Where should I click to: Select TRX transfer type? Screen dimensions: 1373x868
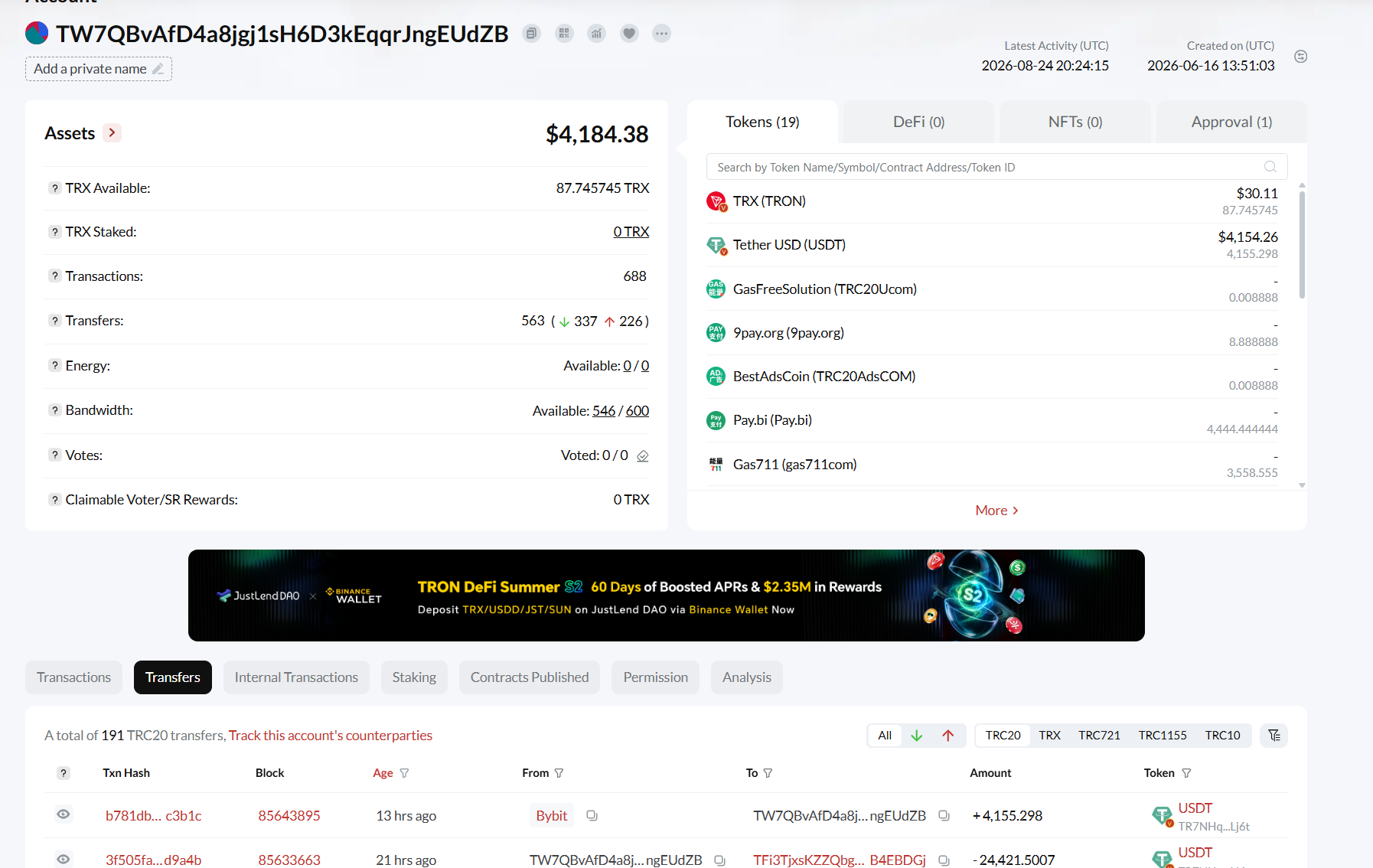pyautogui.click(x=1049, y=736)
